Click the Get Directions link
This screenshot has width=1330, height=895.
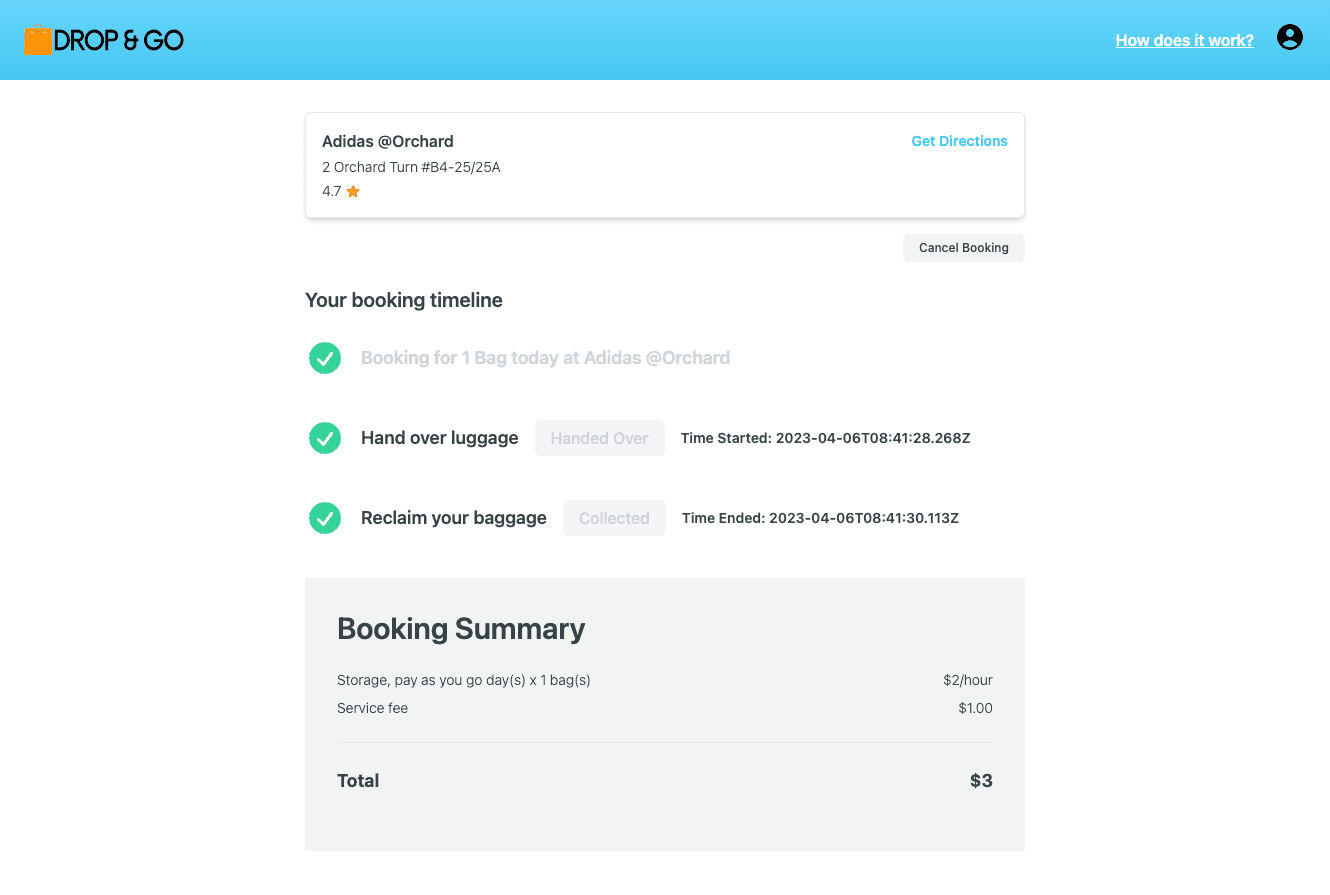point(959,141)
